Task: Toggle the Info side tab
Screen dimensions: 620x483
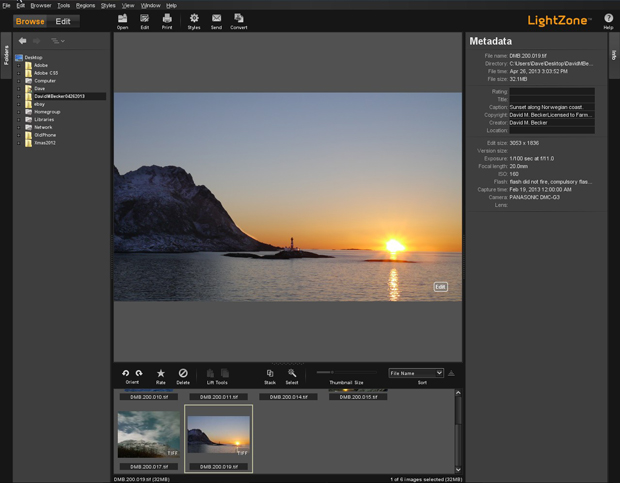Action: (614, 55)
